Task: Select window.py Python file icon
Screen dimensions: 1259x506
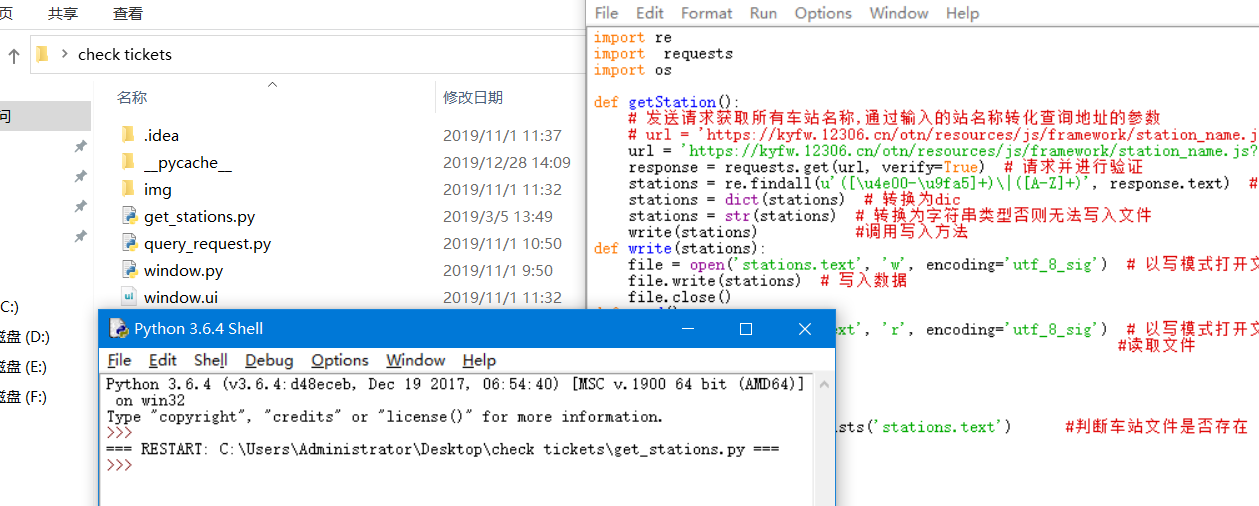Action: (128, 270)
